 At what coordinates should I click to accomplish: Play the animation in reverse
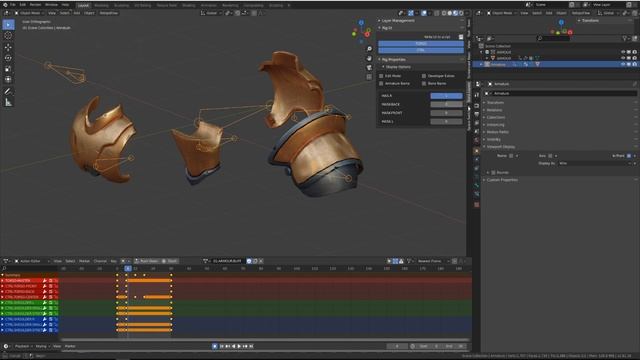[x=233, y=346]
